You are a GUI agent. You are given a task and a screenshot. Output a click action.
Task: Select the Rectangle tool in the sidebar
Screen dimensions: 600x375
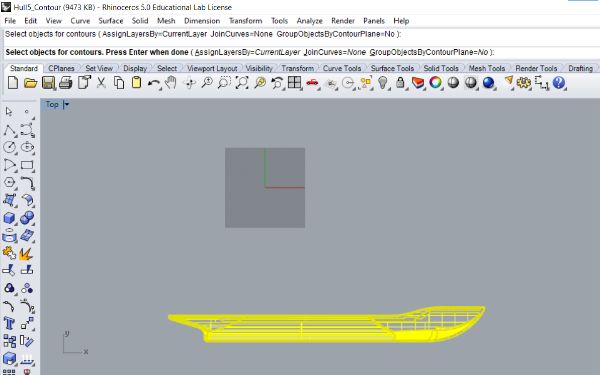(x=27, y=165)
